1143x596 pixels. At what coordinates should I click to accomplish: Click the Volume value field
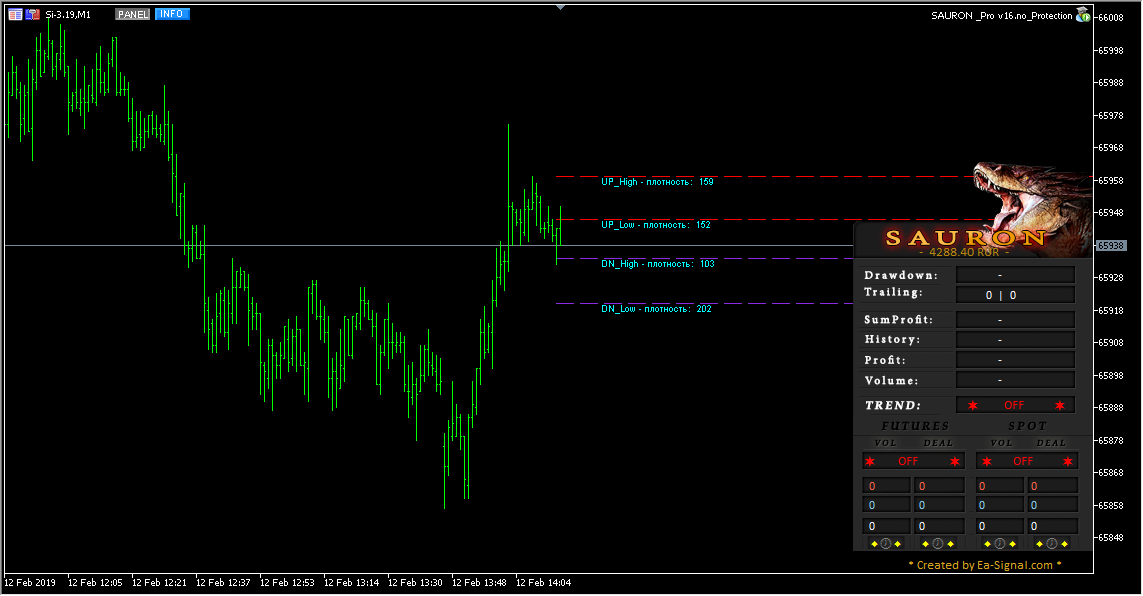tap(1015, 380)
